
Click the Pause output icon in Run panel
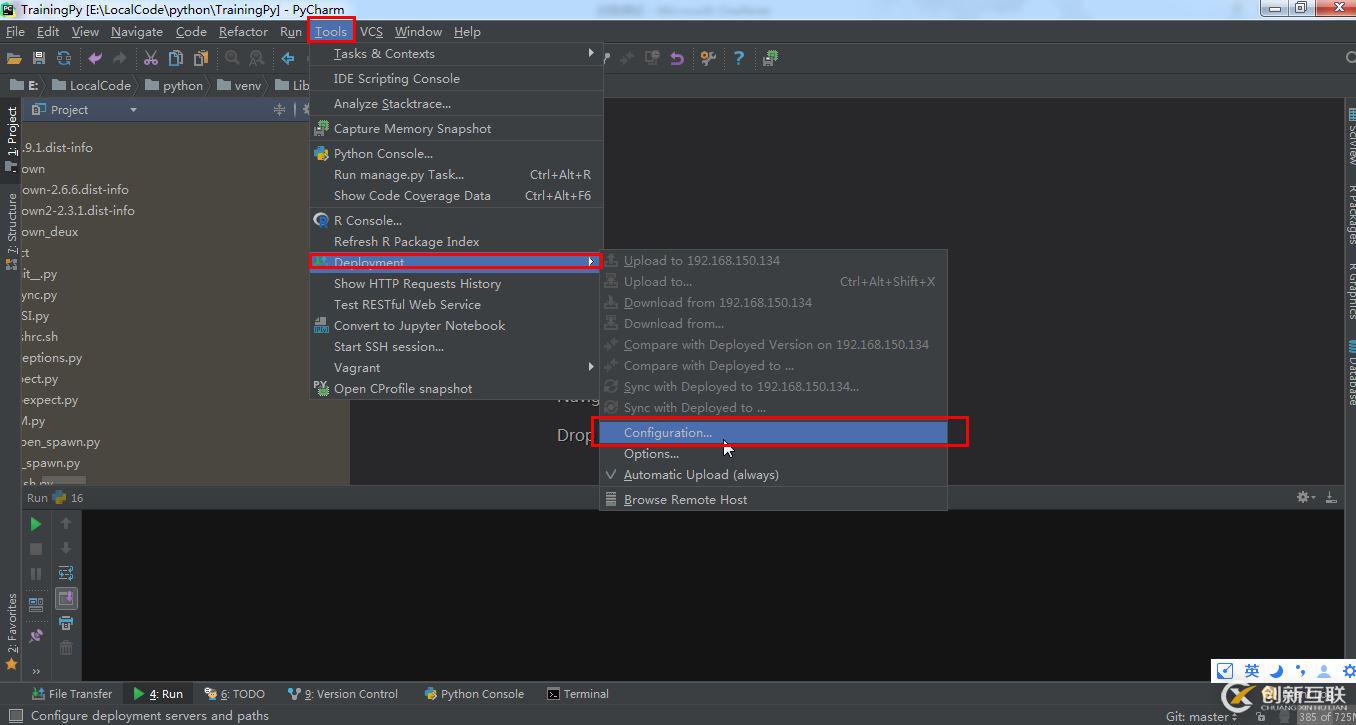[36, 573]
